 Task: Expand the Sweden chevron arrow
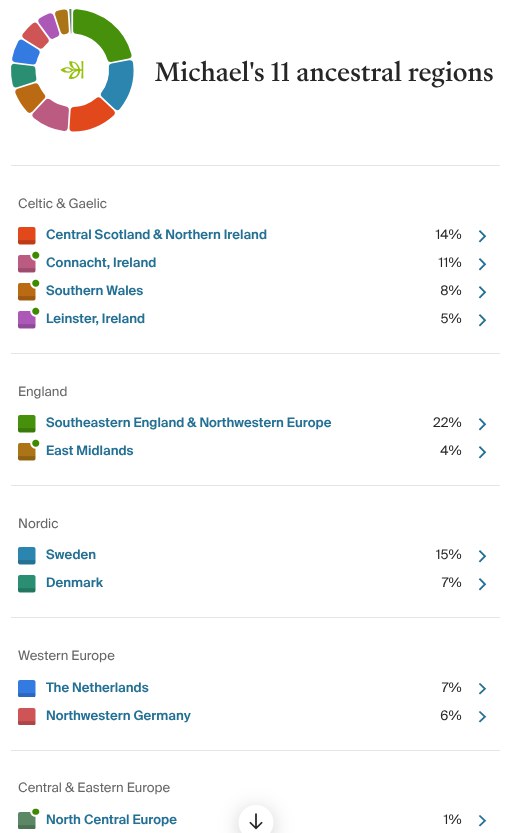tap(482, 556)
